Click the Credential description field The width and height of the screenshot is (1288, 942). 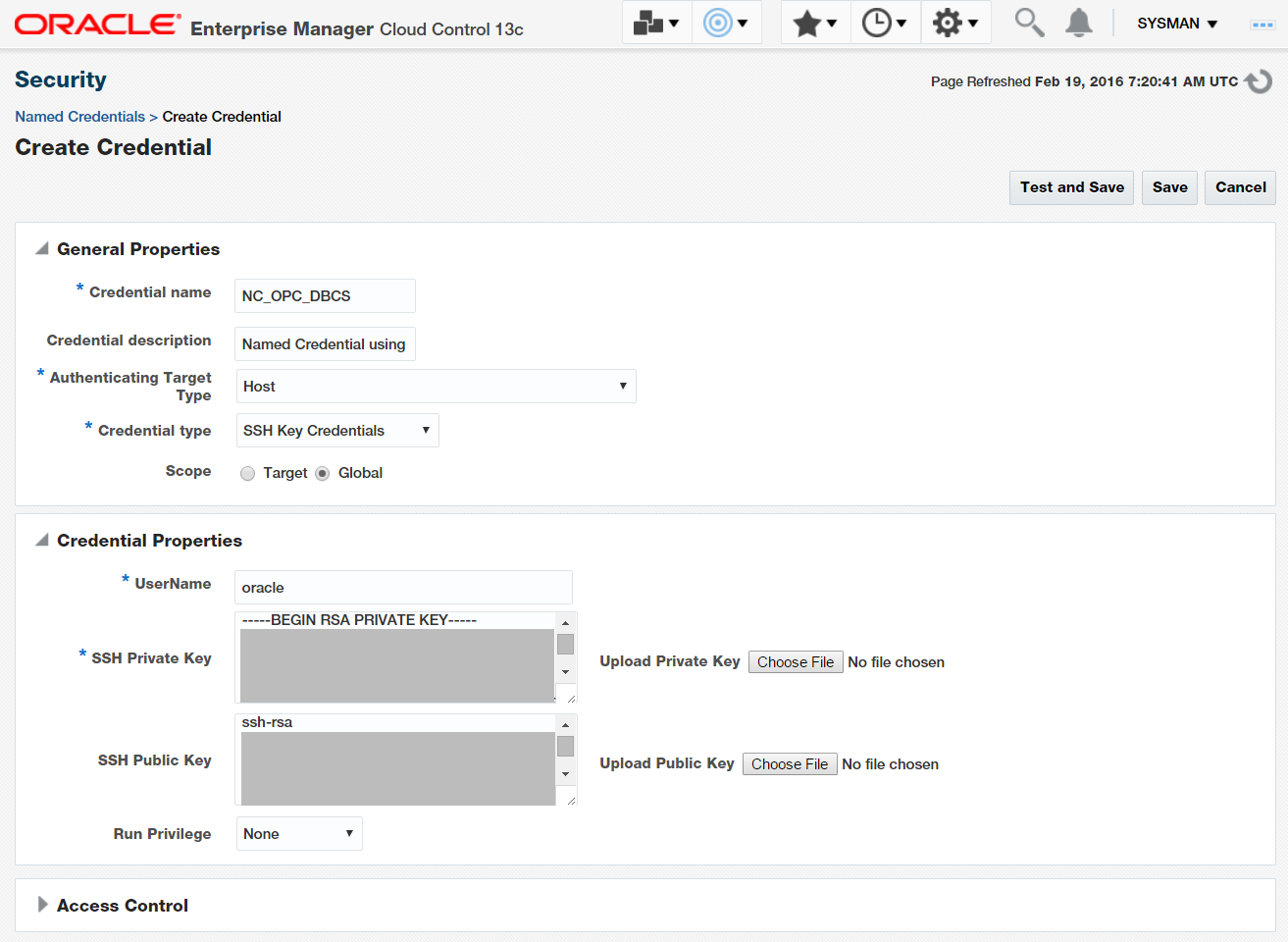pos(325,344)
